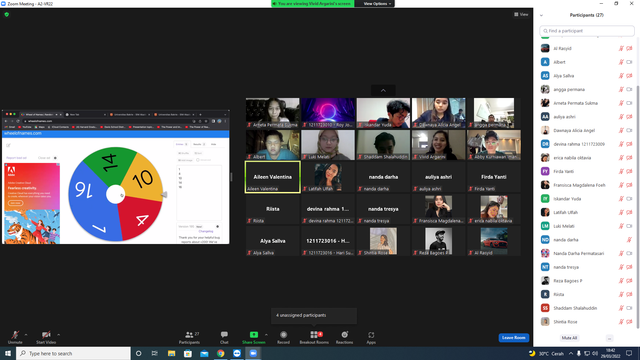Click the Leave Room button
This screenshot has width=640, height=360.
(x=513, y=338)
